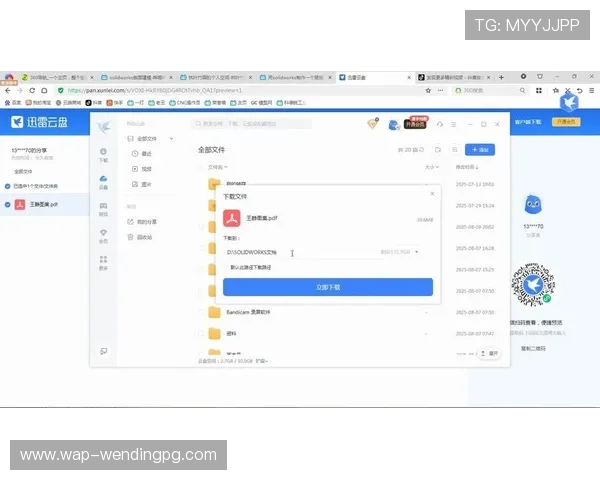
Task: Open the 视频 video category
Action: 146,169
